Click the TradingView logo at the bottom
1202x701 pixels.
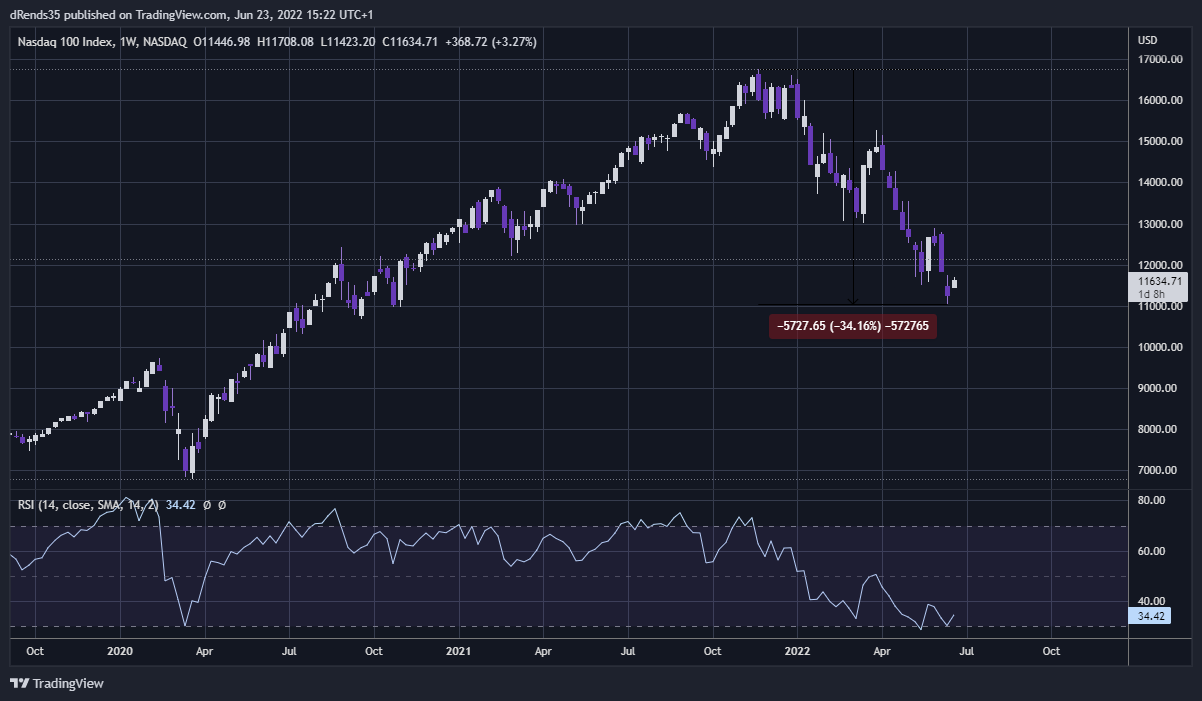(57, 684)
